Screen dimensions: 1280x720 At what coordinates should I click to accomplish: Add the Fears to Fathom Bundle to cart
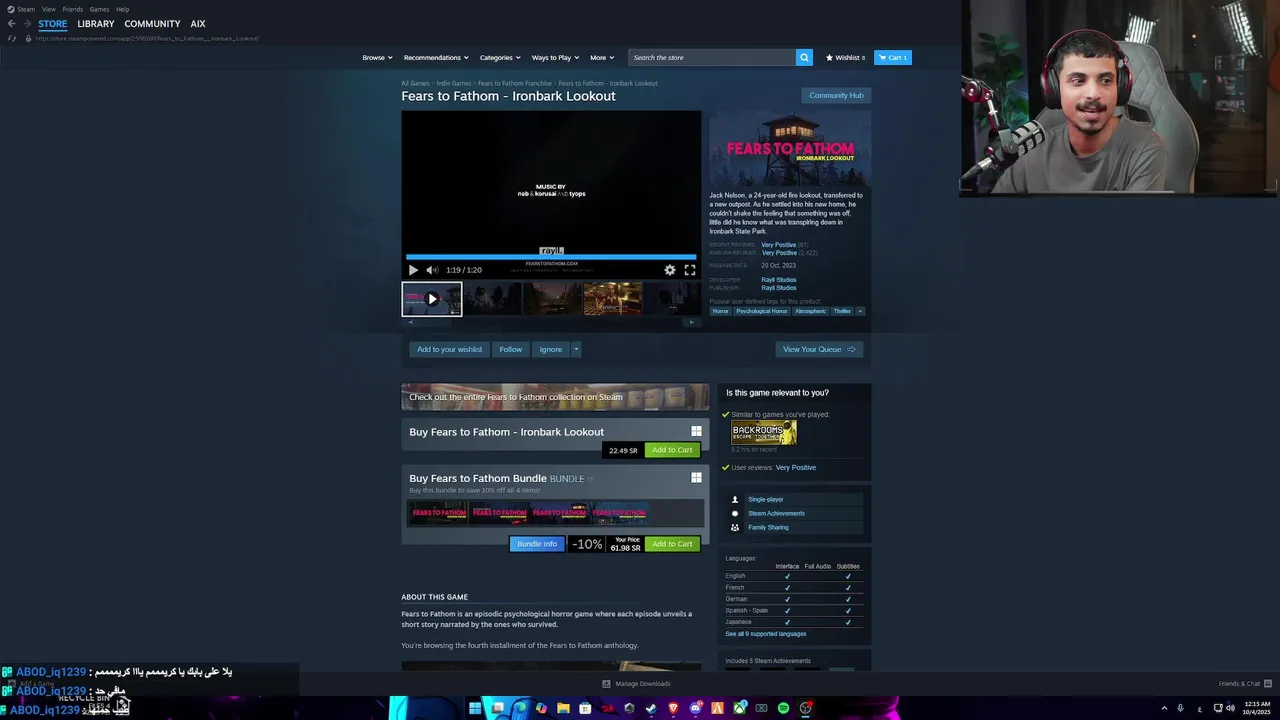pyautogui.click(x=672, y=544)
